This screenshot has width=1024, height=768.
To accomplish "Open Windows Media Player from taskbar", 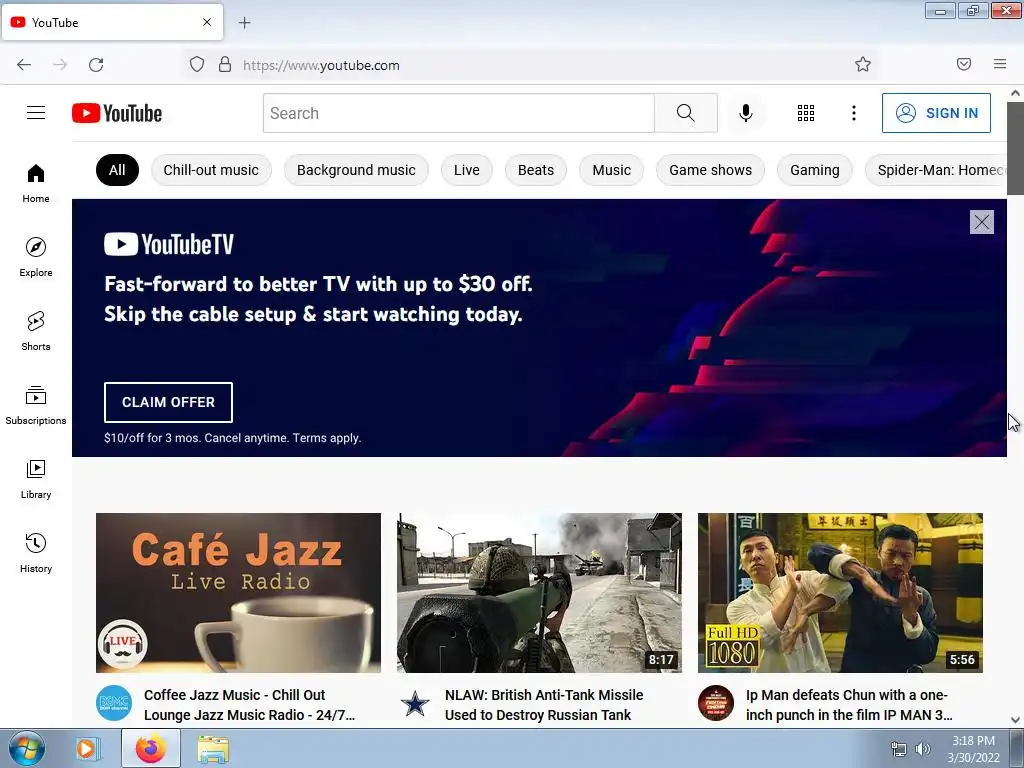I will [x=86, y=748].
